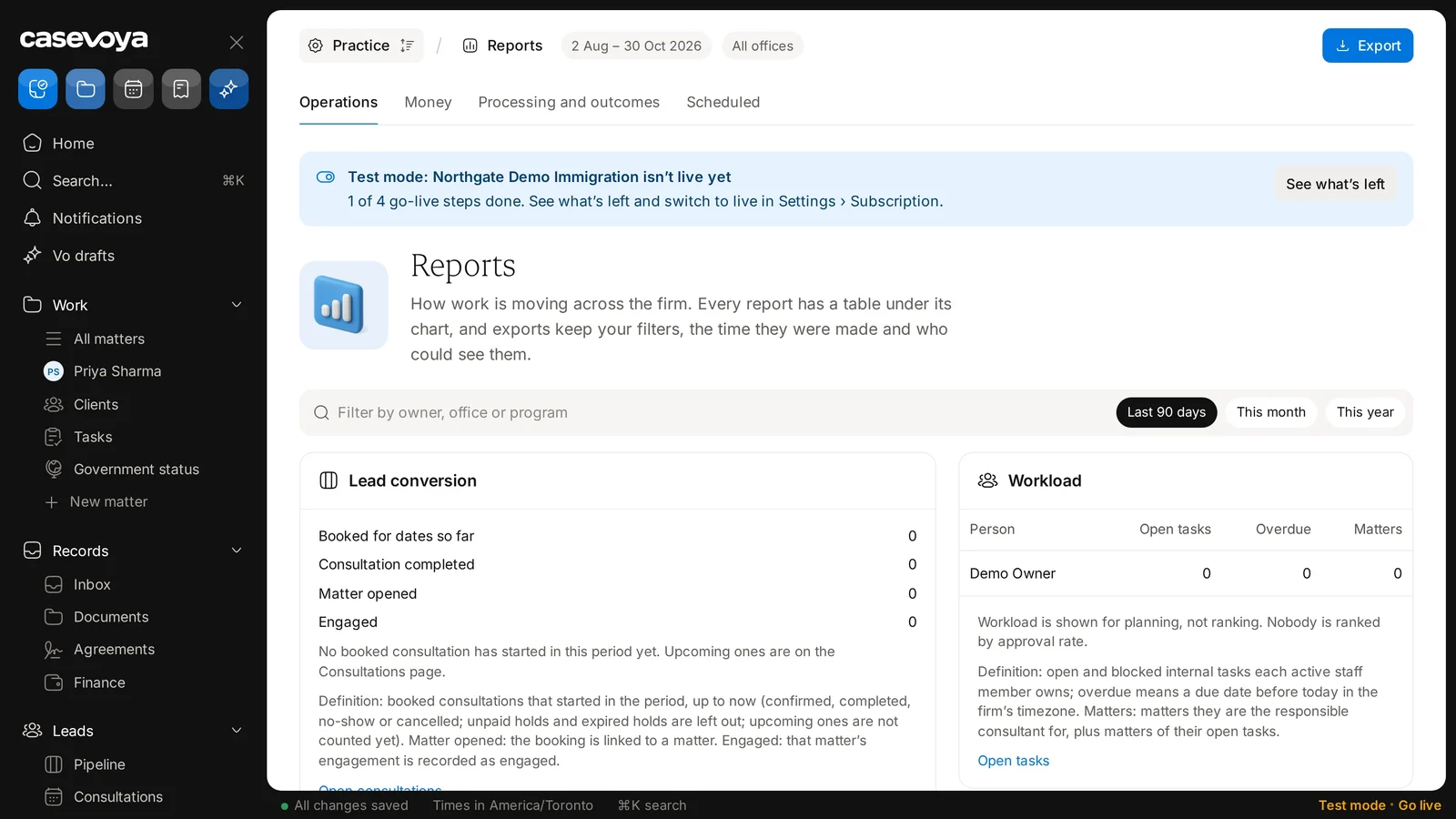Viewport: 1456px width, 819px height.
Task: Switch to the Money tab
Action: click(428, 102)
